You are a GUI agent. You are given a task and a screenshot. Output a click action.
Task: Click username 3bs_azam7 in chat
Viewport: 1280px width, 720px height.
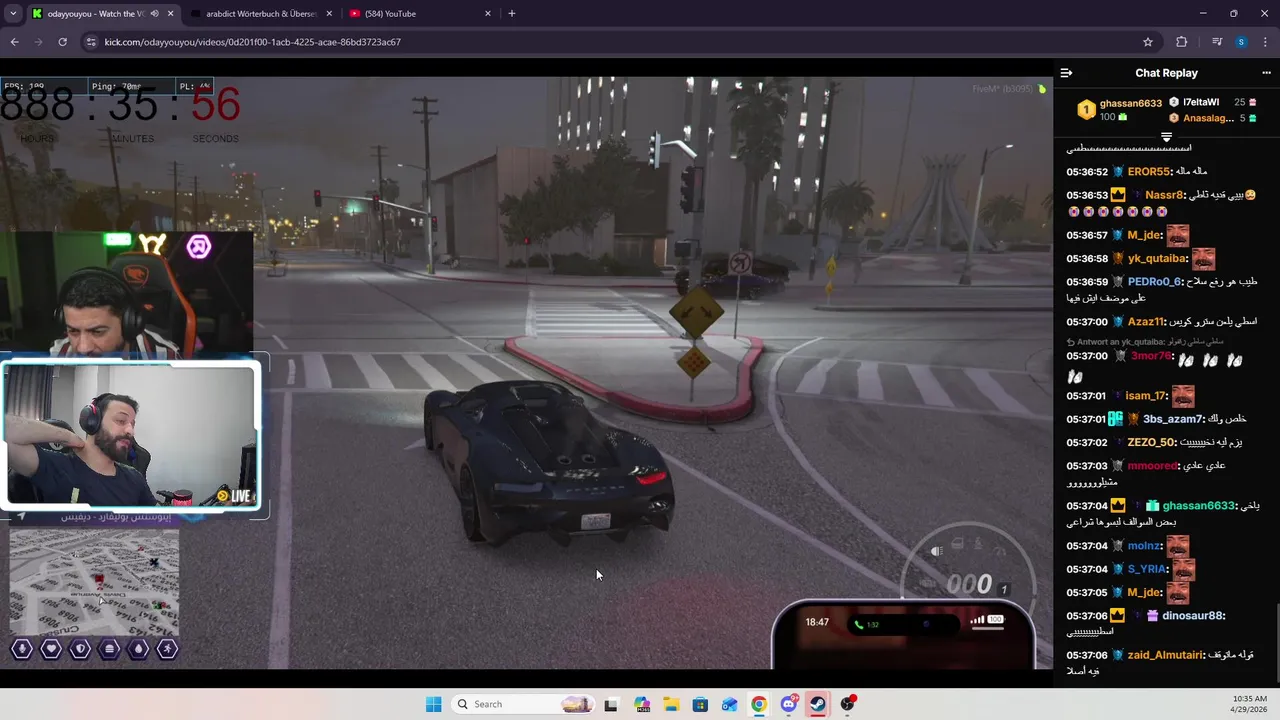tap(1172, 419)
